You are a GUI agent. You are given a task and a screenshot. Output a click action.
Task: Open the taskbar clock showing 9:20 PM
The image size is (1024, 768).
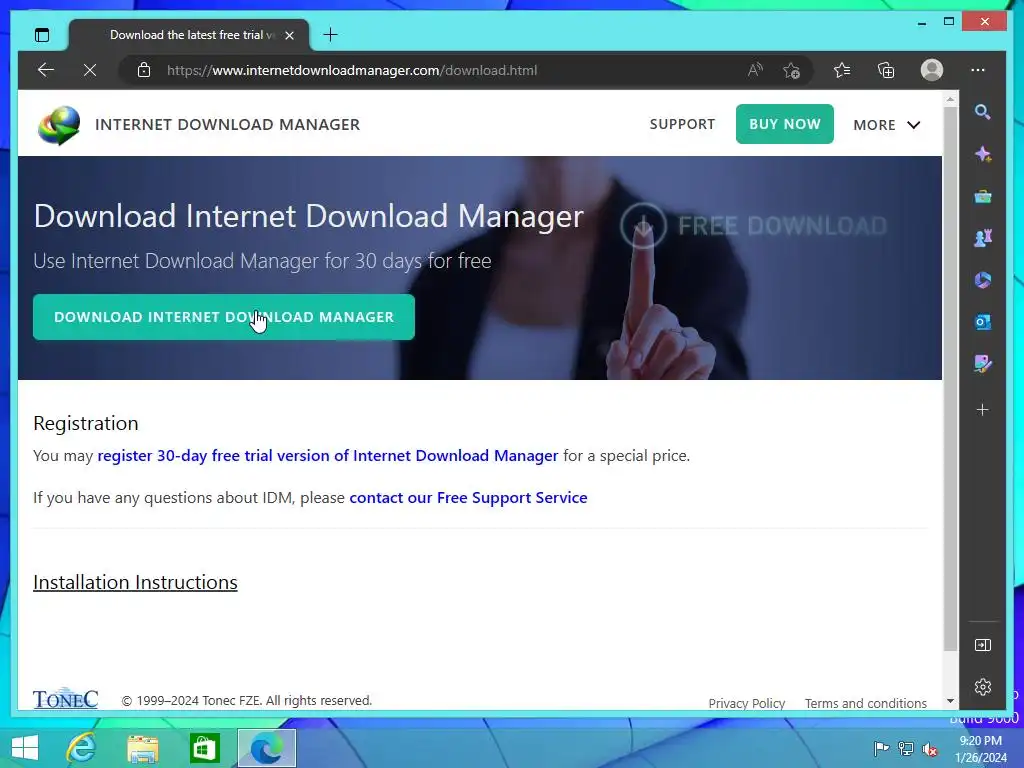(x=980, y=749)
